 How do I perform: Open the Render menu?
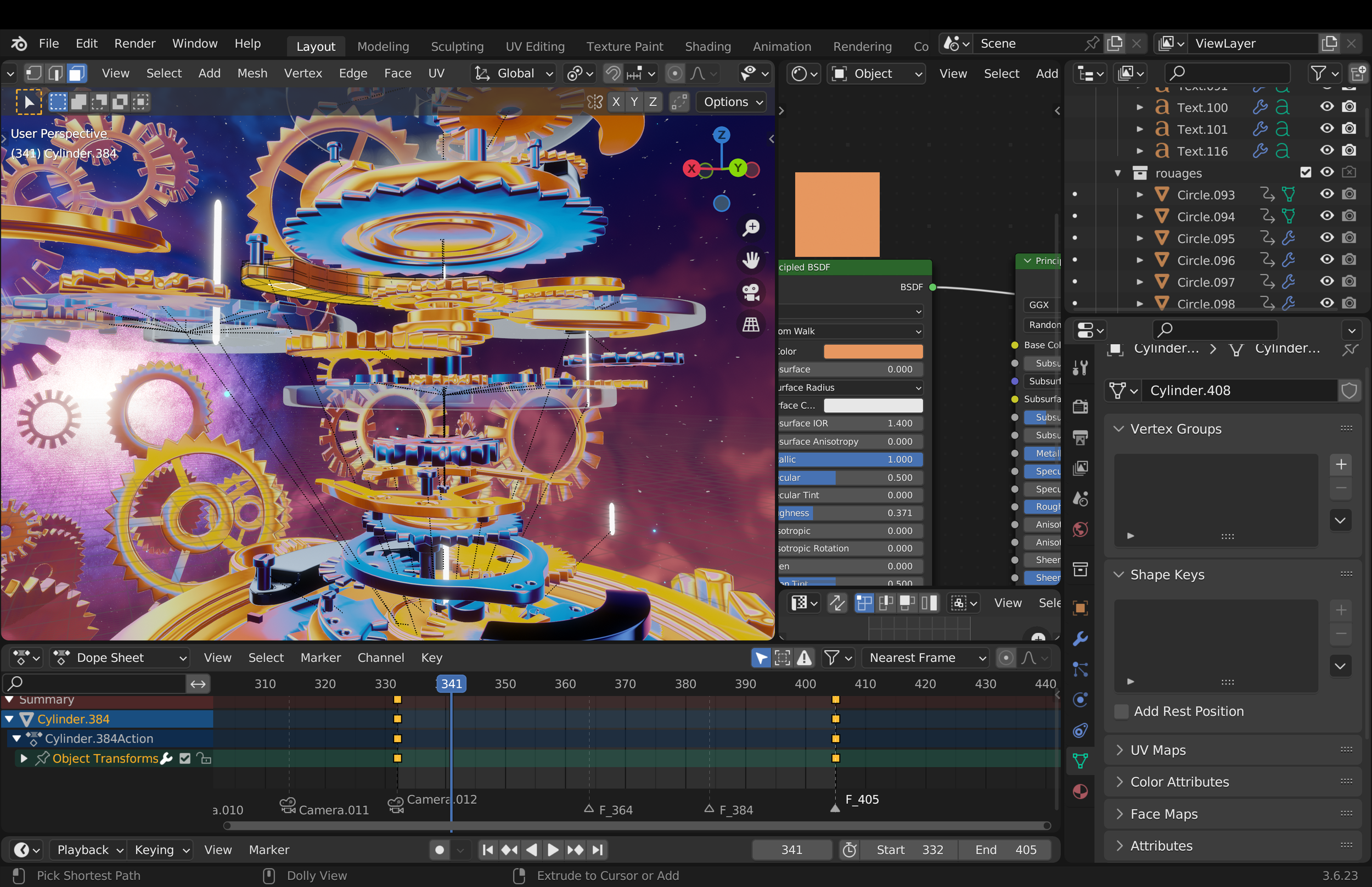[134, 43]
